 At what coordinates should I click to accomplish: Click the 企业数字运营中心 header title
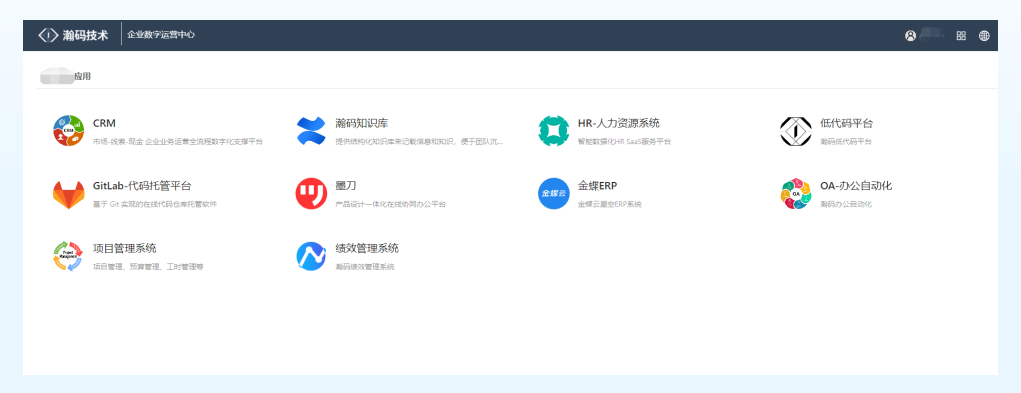coord(161,34)
